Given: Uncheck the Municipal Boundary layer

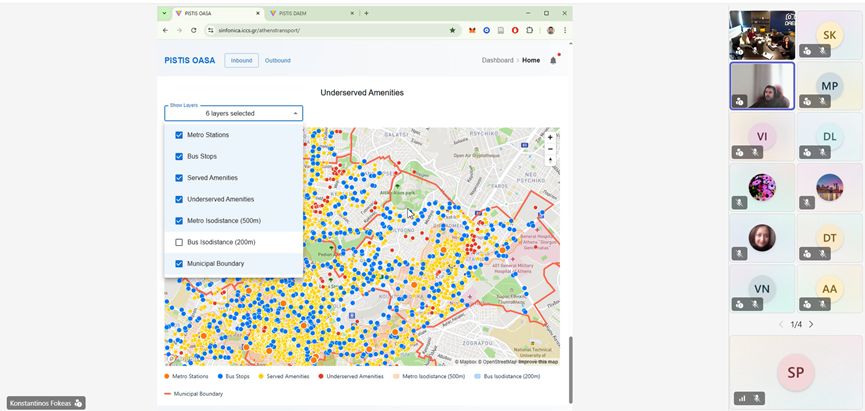Looking at the screenshot, I should 179,264.
